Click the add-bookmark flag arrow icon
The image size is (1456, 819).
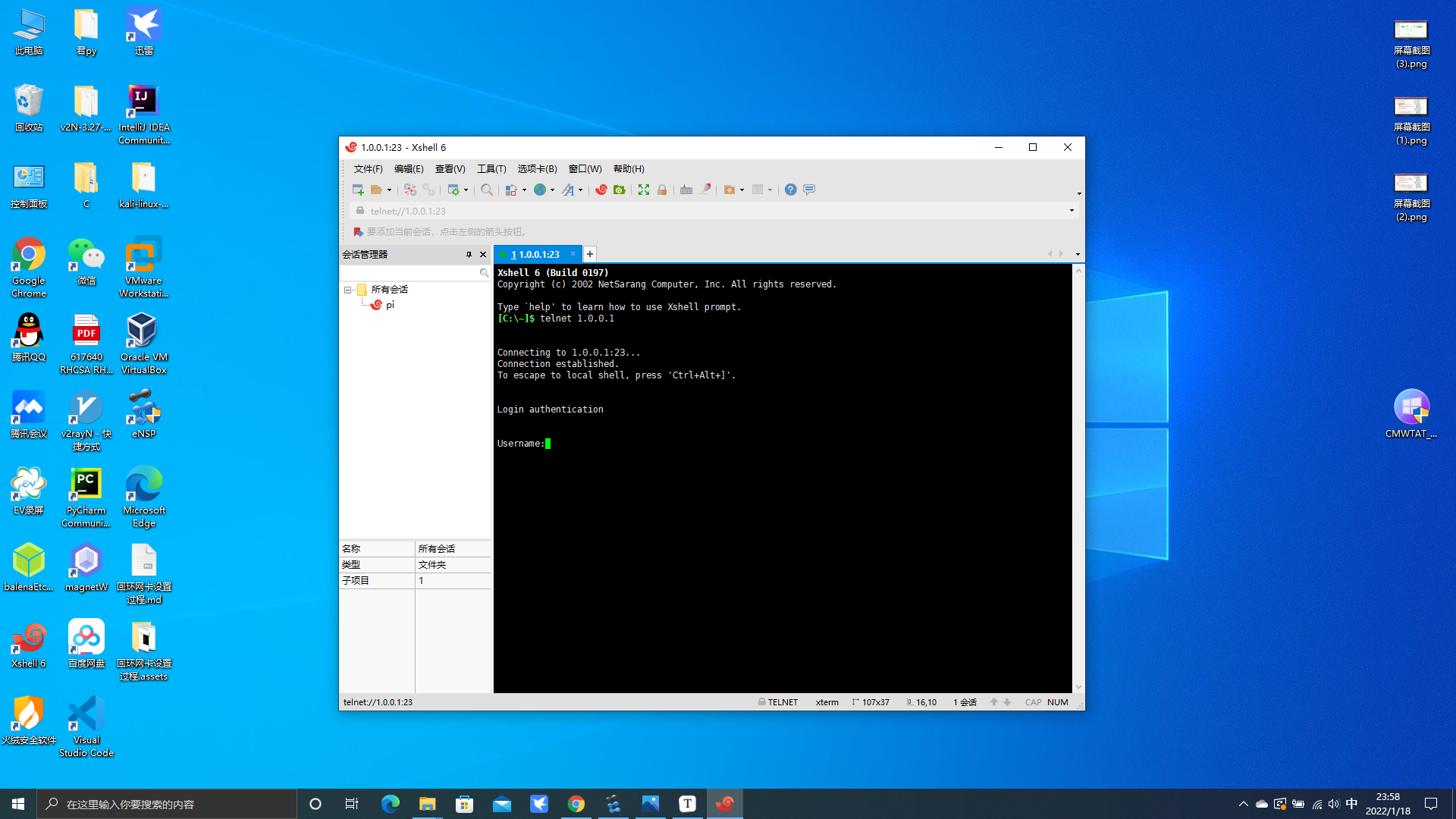358,232
